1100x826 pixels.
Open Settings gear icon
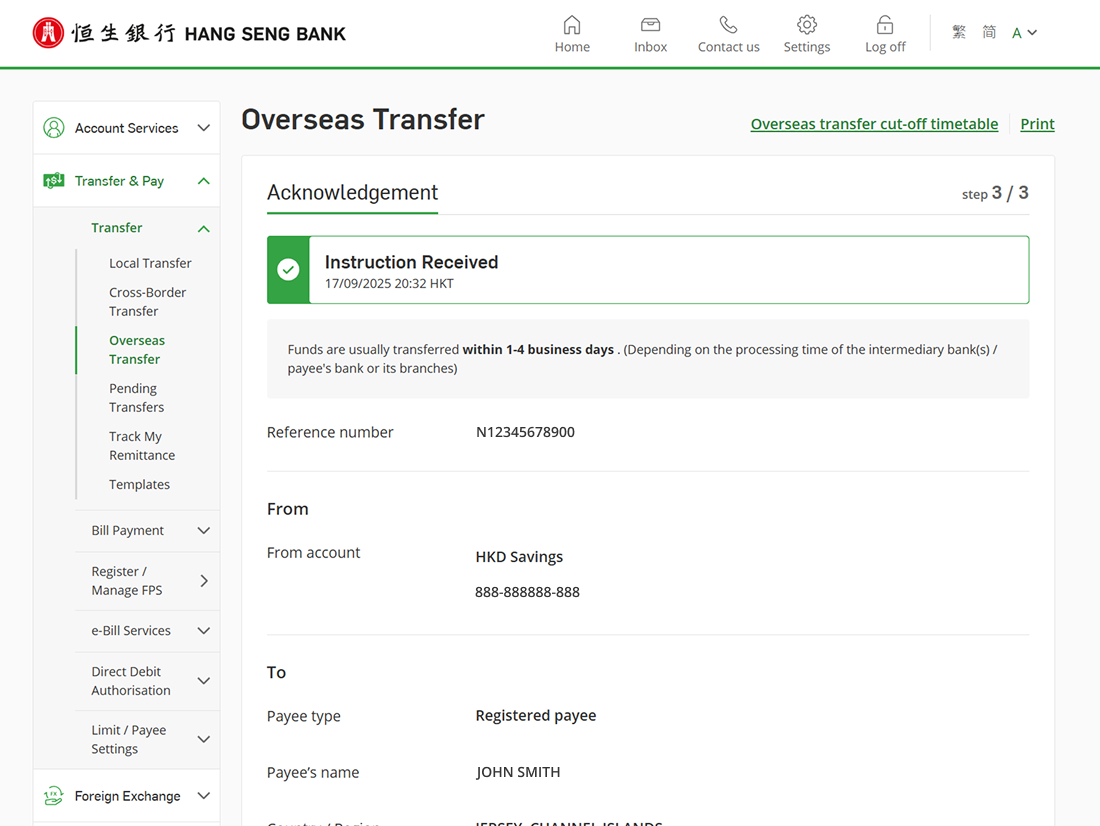coord(807,25)
